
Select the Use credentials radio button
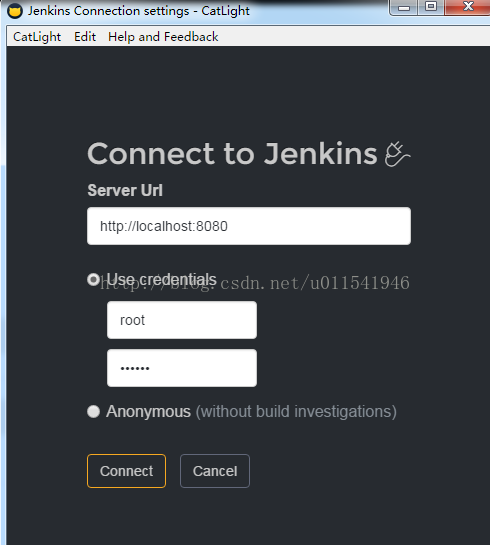[x=93, y=279]
